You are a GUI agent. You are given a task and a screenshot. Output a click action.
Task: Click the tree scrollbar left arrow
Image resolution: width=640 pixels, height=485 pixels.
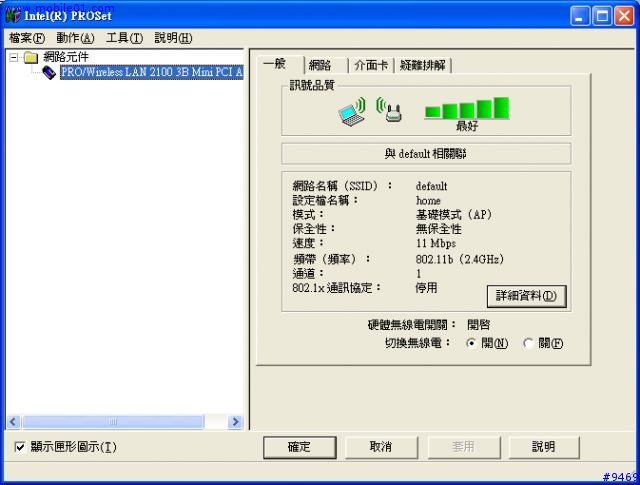(x=13, y=421)
